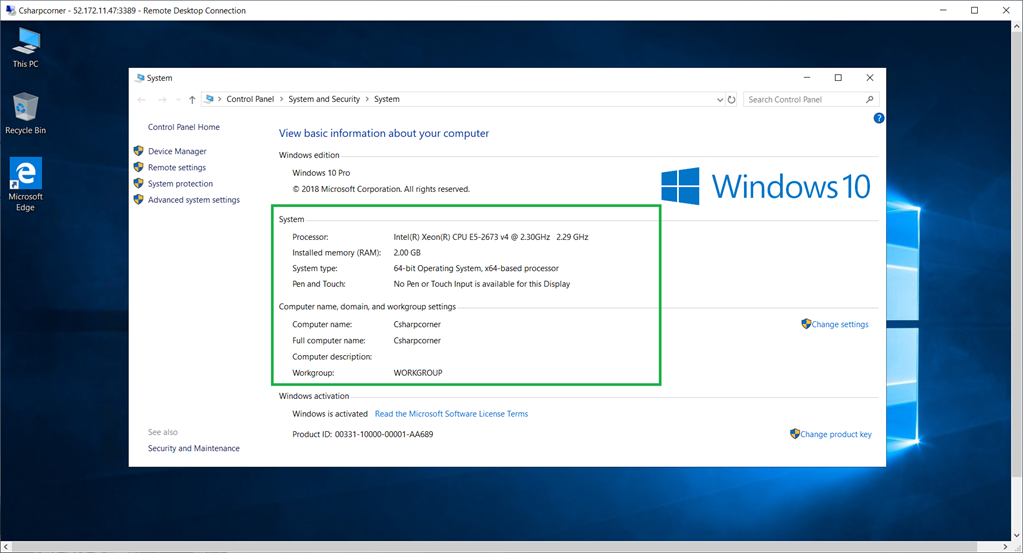
Task: Open This PC desktop icon
Action: coord(25,47)
